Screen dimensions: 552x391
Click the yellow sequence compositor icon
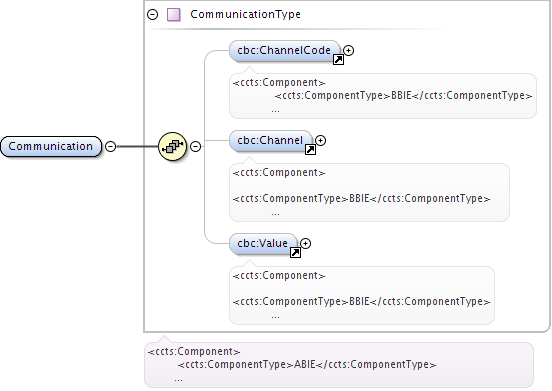[x=172, y=146]
